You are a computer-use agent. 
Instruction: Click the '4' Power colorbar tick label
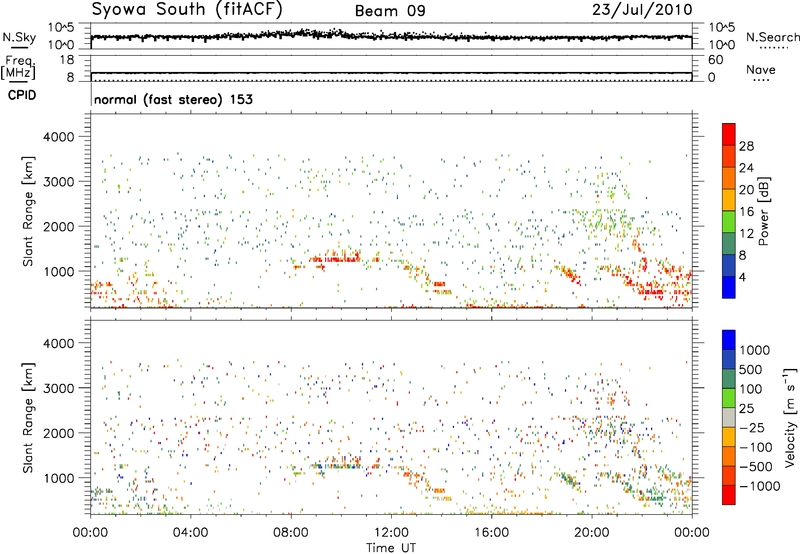742,277
